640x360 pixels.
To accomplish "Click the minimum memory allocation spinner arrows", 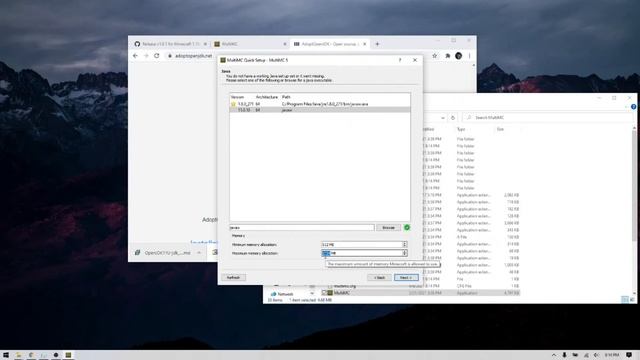I will pos(404,244).
